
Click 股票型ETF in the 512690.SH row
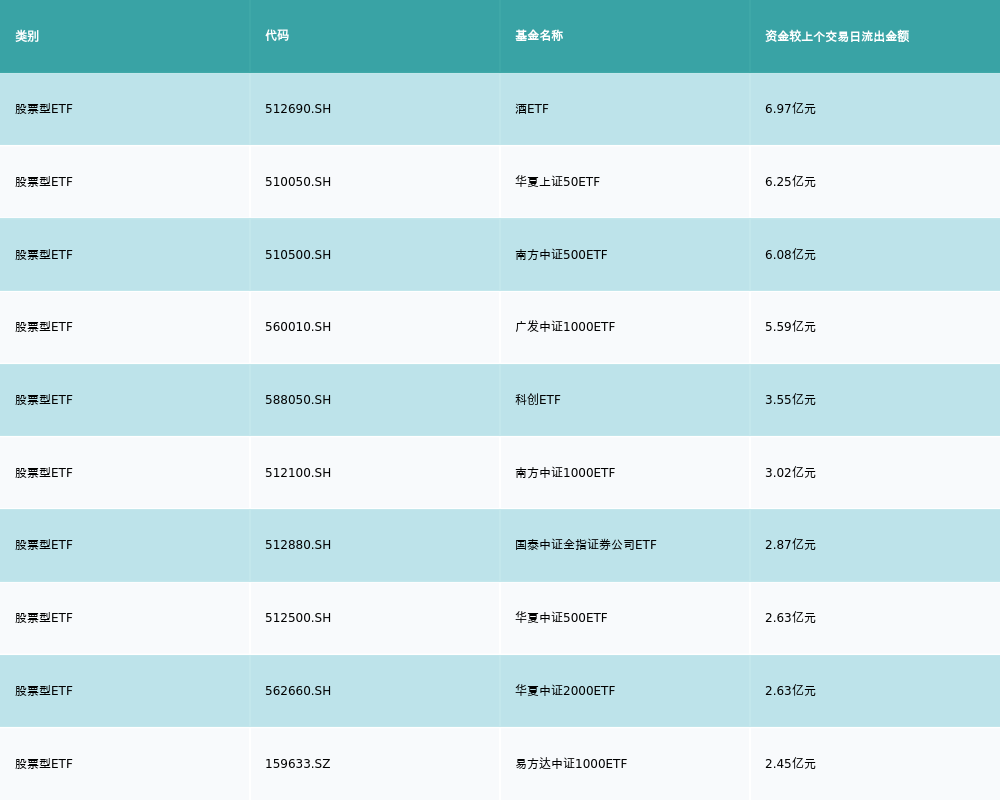(x=44, y=109)
